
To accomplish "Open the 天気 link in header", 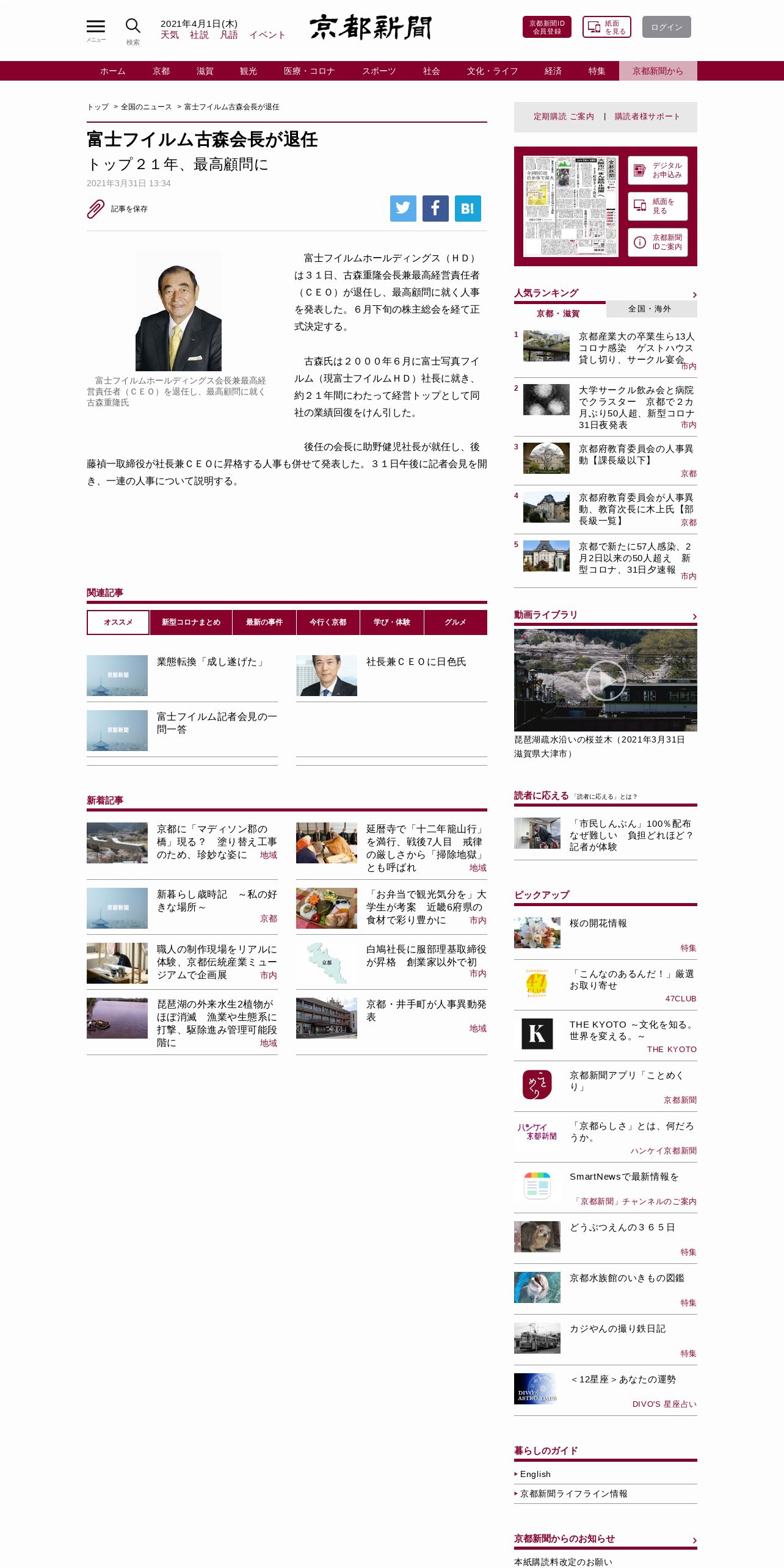I will (170, 35).
